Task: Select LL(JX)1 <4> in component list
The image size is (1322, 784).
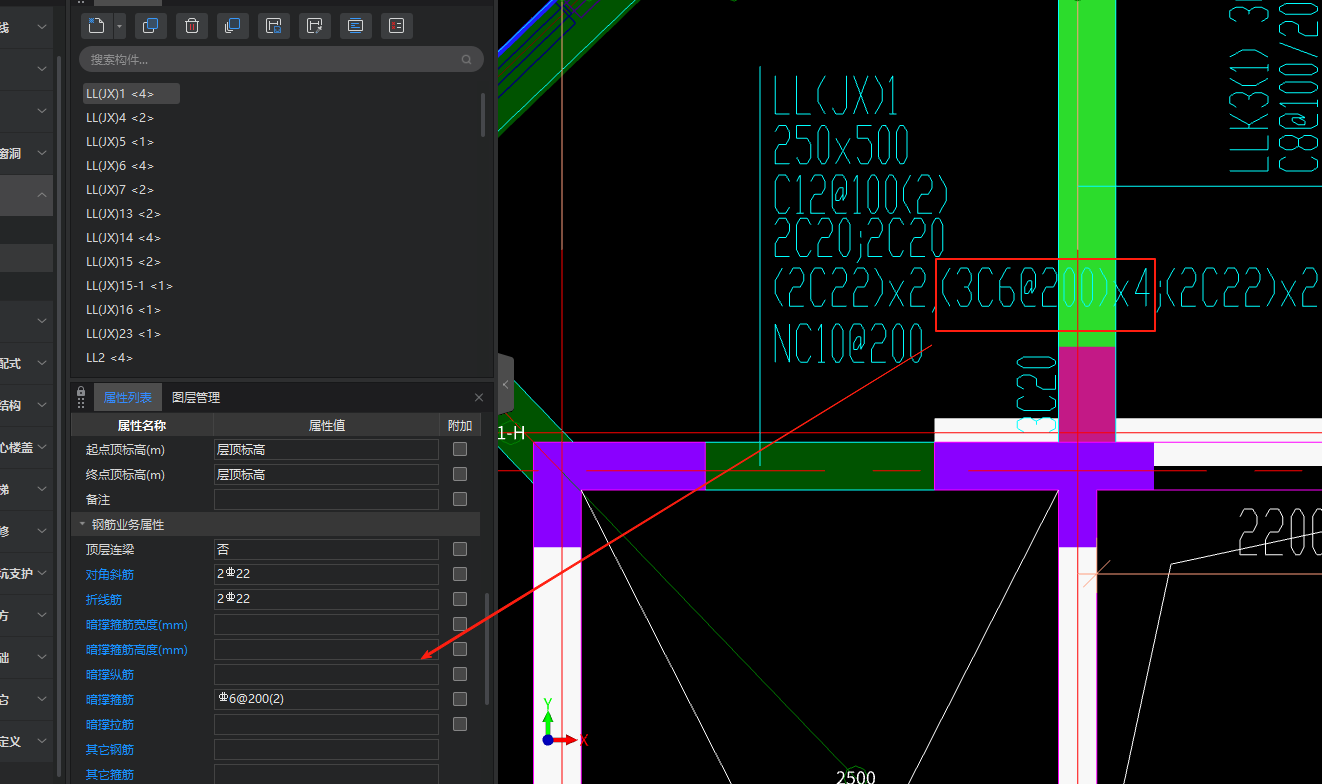Action: (x=131, y=94)
